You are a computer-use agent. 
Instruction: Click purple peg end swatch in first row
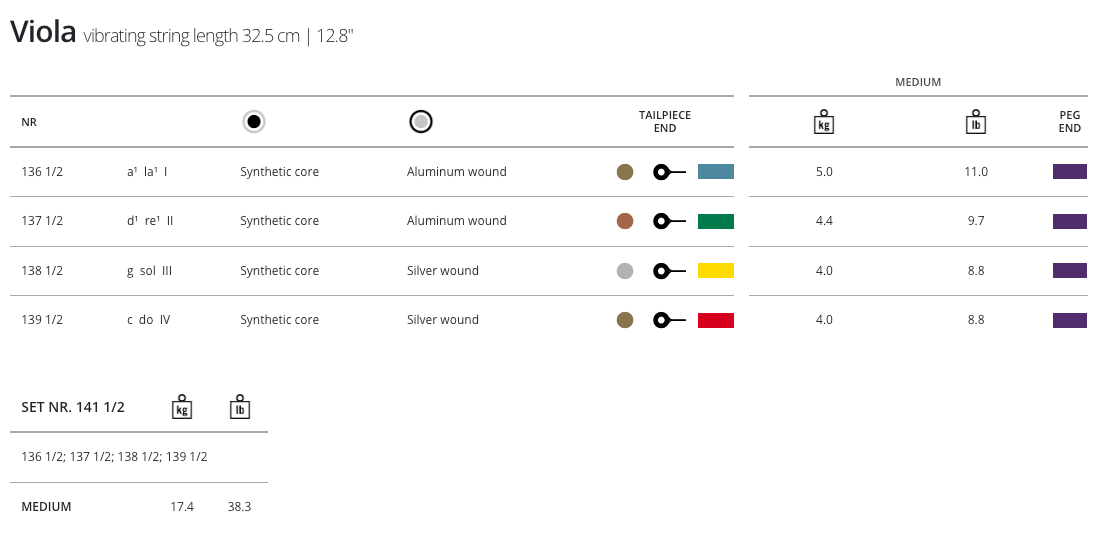click(x=1069, y=172)
